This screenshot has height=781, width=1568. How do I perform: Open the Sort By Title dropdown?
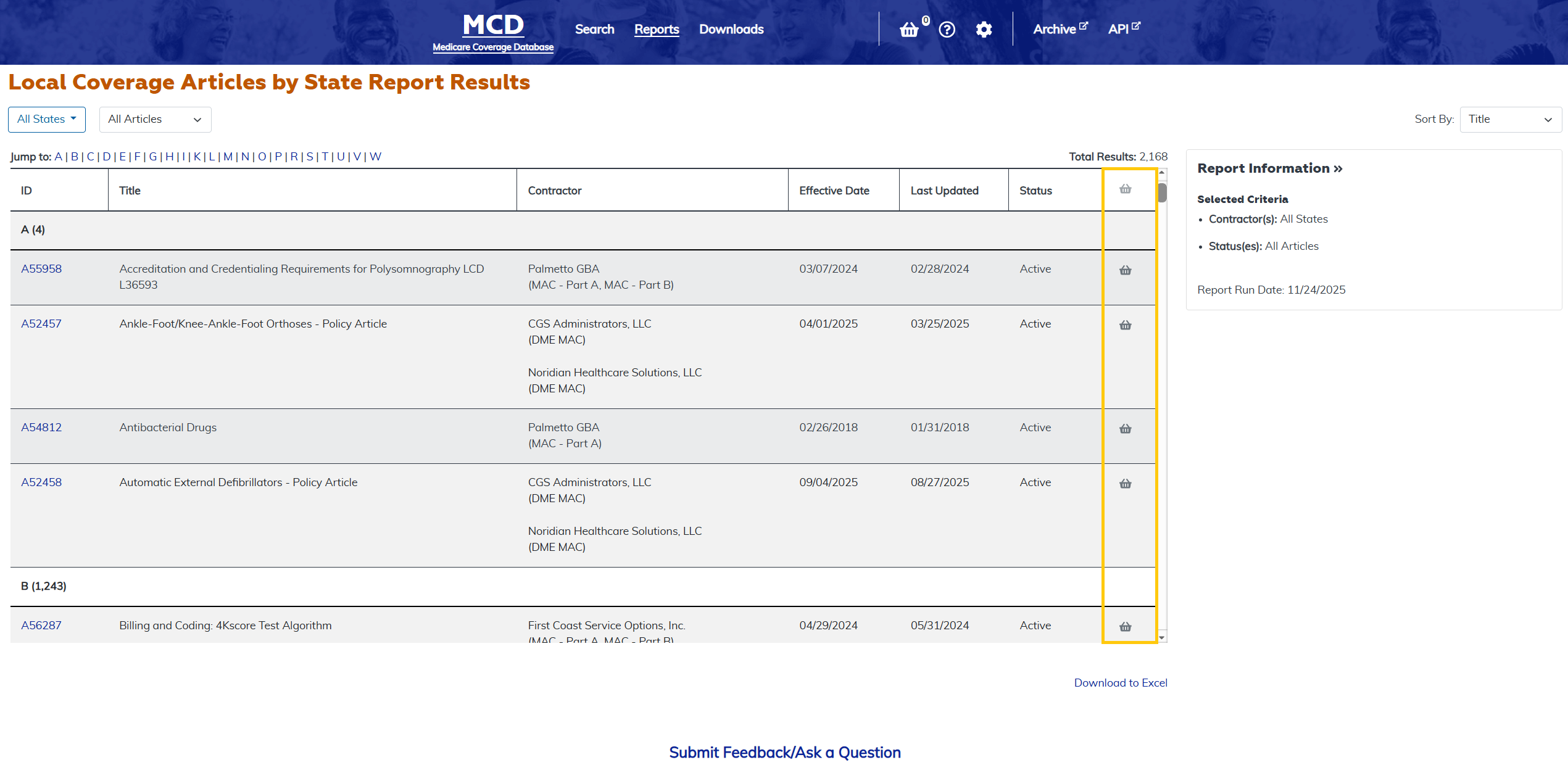tap(1510, 120)
